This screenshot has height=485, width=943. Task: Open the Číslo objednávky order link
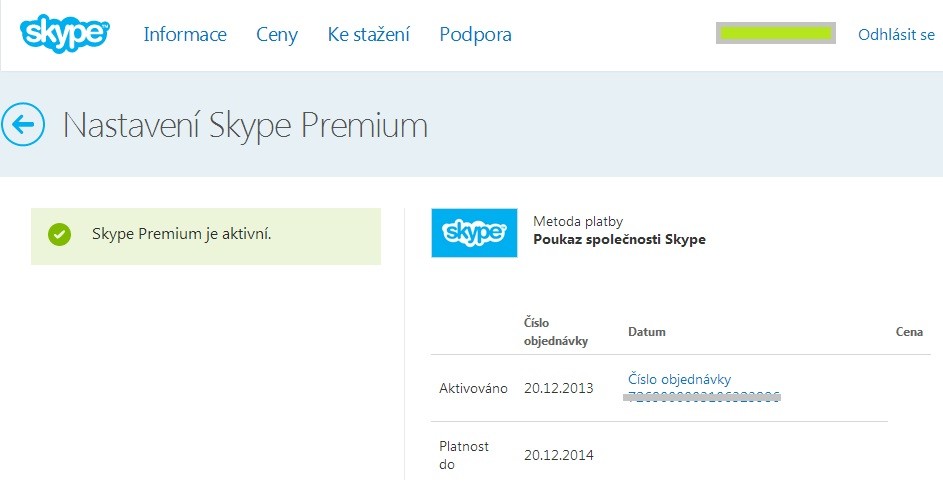(x=680, y=379)
